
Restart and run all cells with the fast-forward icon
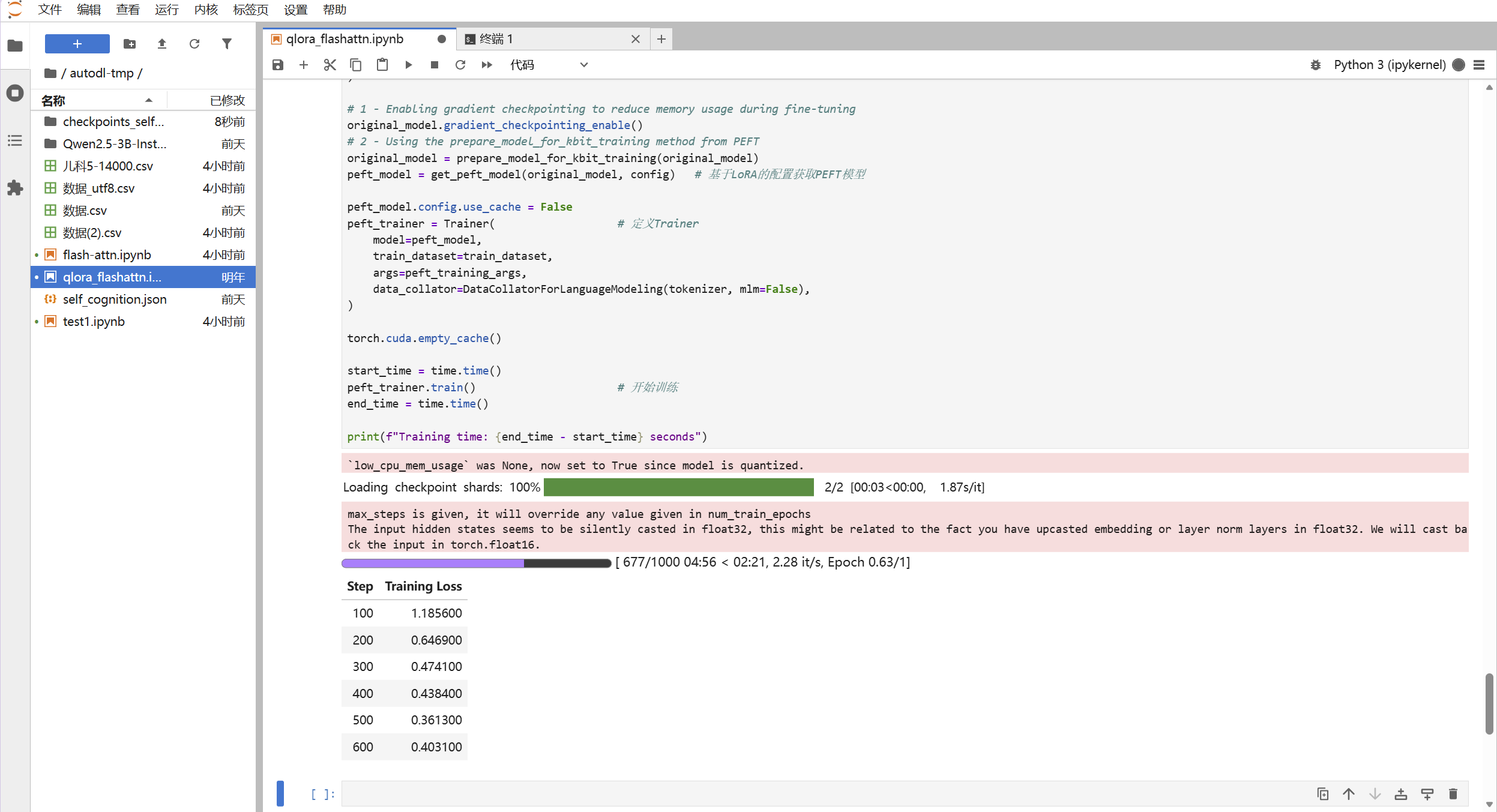(x=487, y=65)
